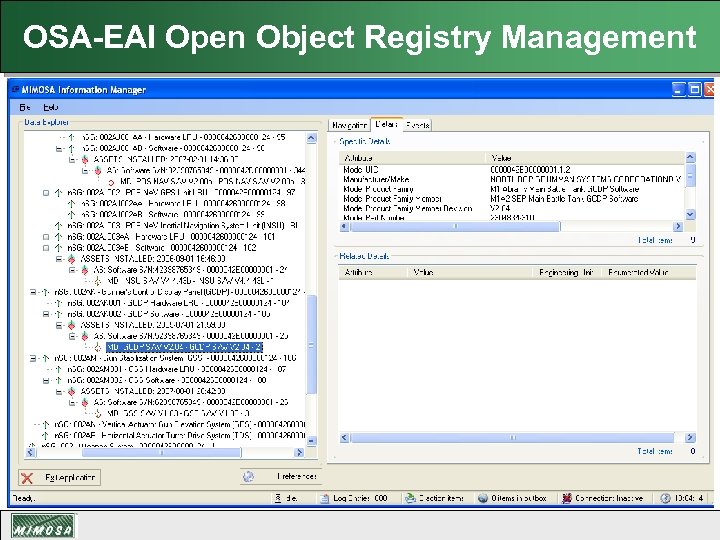Collapse the Gun Stabilization System node
The height and width of the screenshot is (540, 720).
click(33, 358)
